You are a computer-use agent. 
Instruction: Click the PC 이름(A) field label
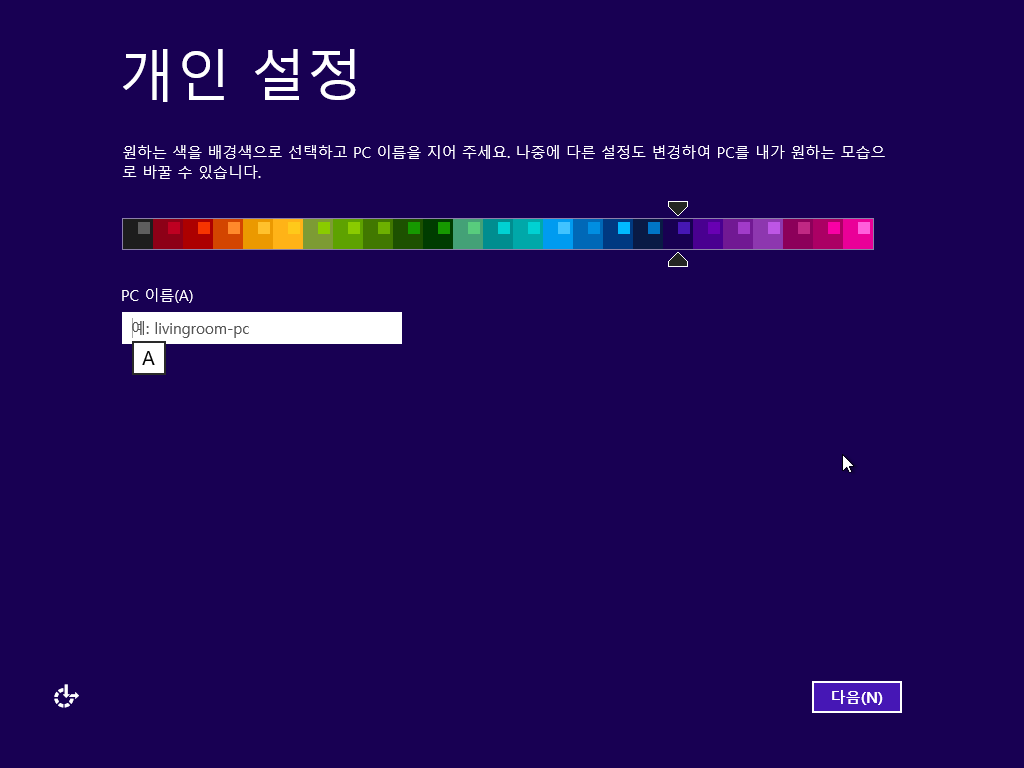[157, 295]
